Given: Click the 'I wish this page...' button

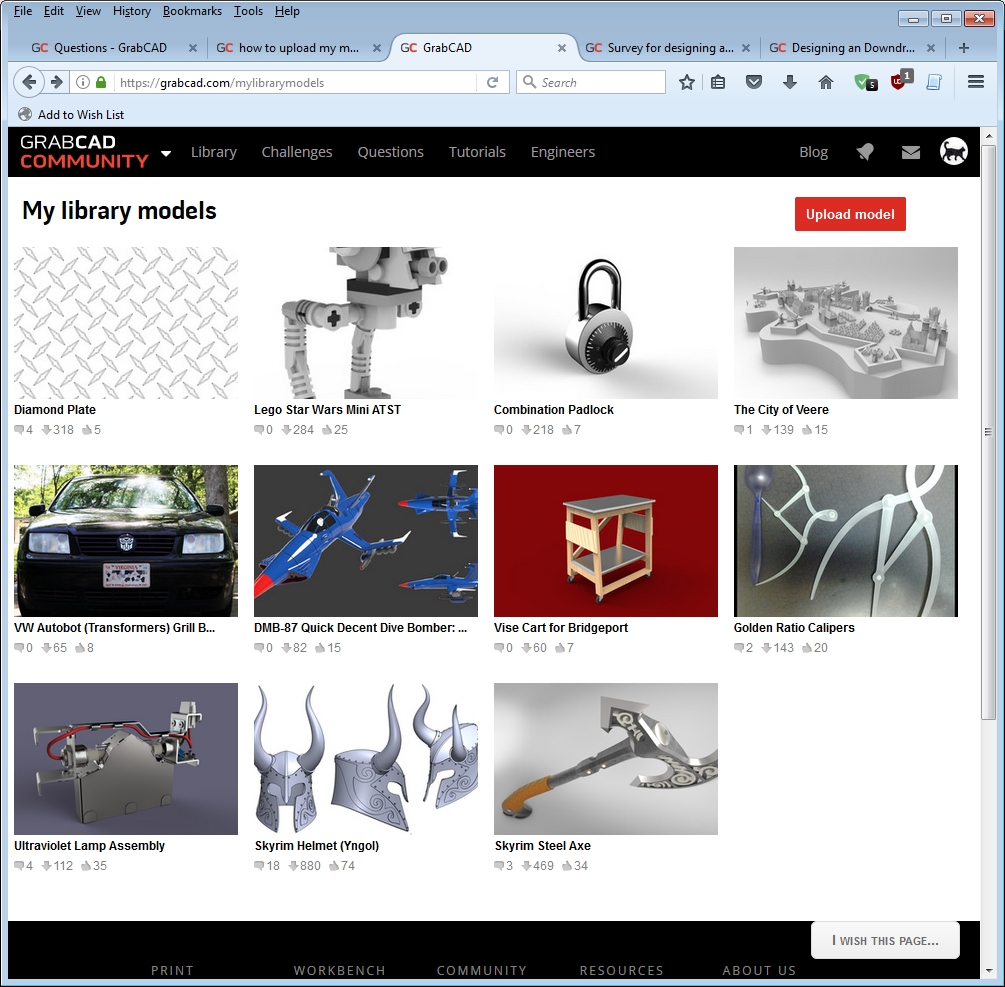Looking at the screenshot, I should coord(885,940).
